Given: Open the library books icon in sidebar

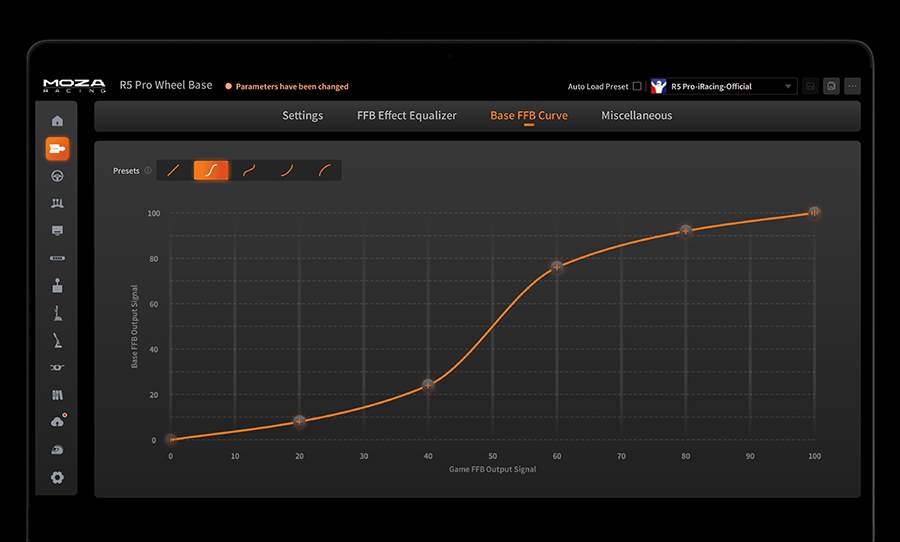Looking at the screenshot, I should click(x=57, y=395).
